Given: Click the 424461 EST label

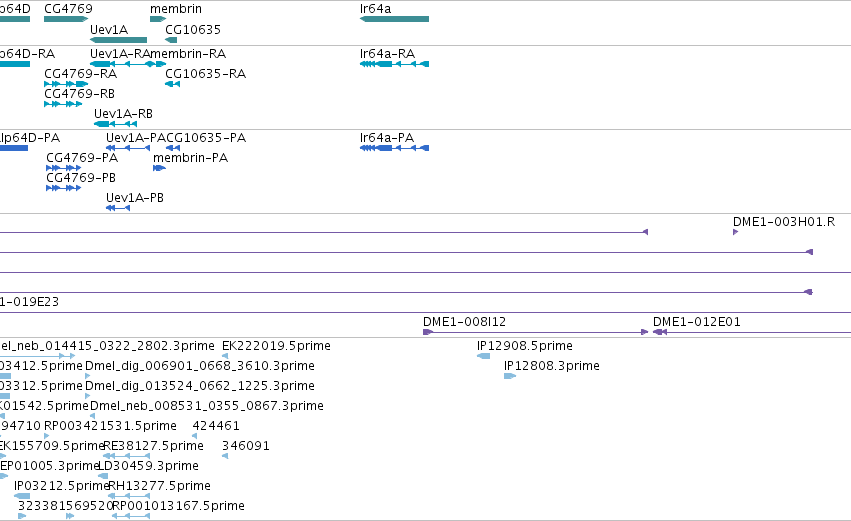Looking at the screenshot, I should [216, 426].
